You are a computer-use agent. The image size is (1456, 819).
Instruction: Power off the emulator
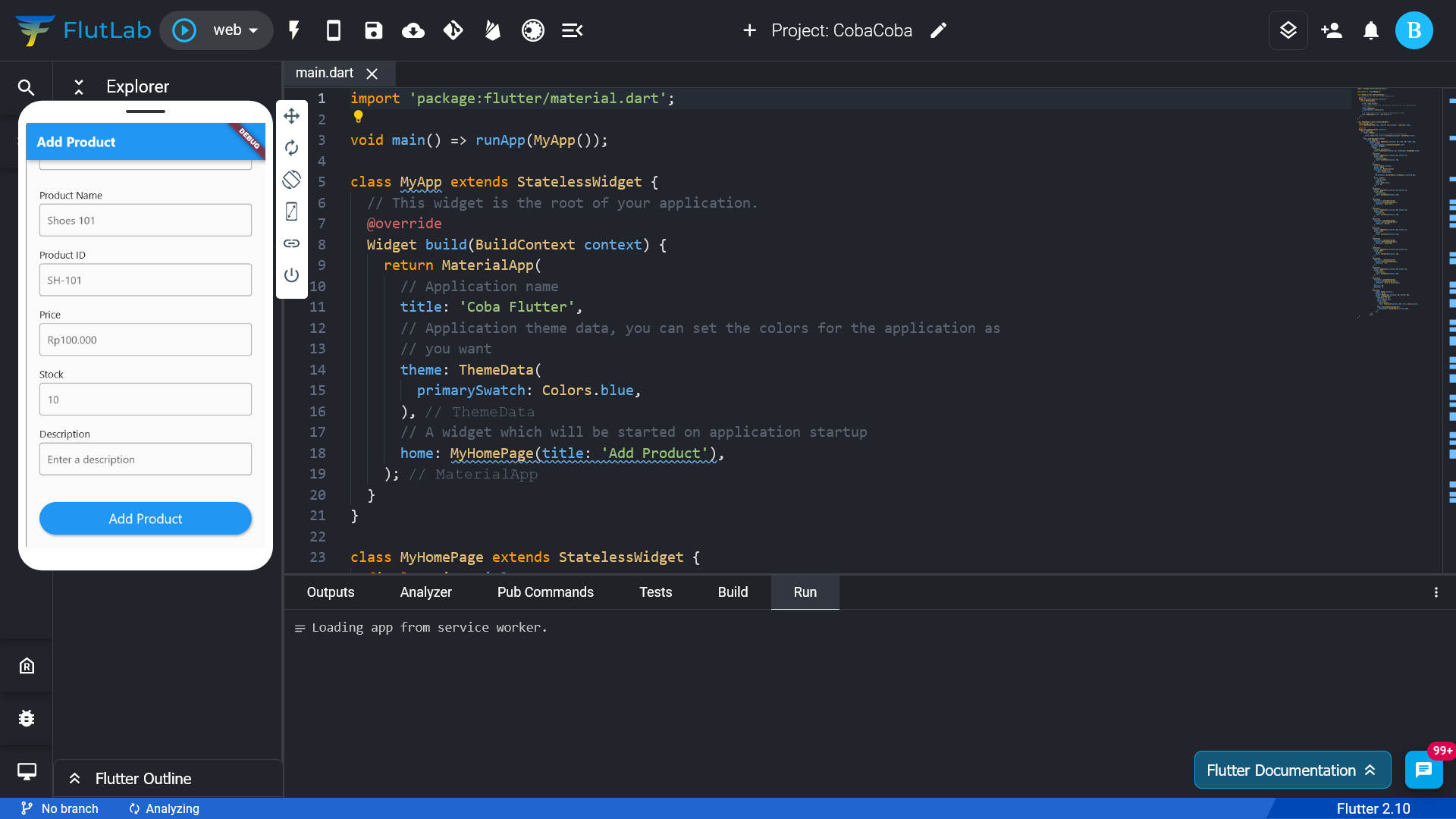pyautogui.click(x=292, y=275)
